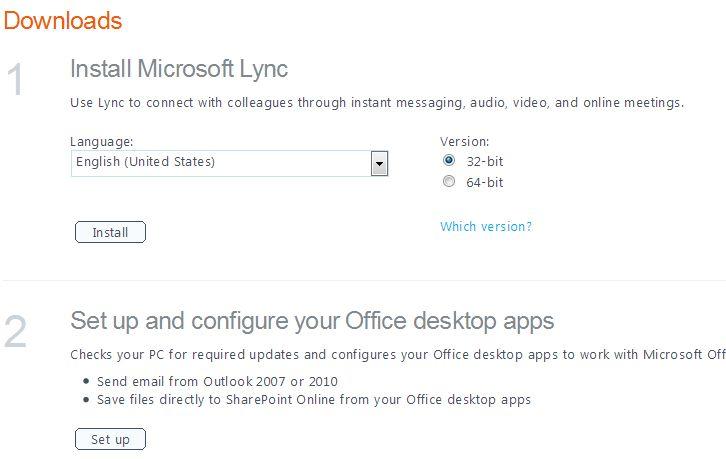Viewport: 726px width, 459px height.
Task: Click the Version: label
Action: tap(464, 141)
